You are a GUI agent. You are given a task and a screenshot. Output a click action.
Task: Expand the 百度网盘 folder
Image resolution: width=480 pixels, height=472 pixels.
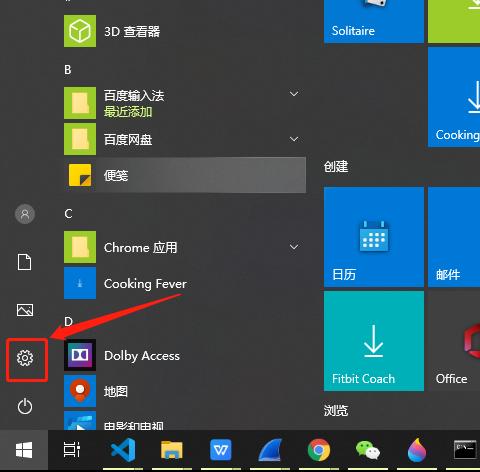[294, 139]
